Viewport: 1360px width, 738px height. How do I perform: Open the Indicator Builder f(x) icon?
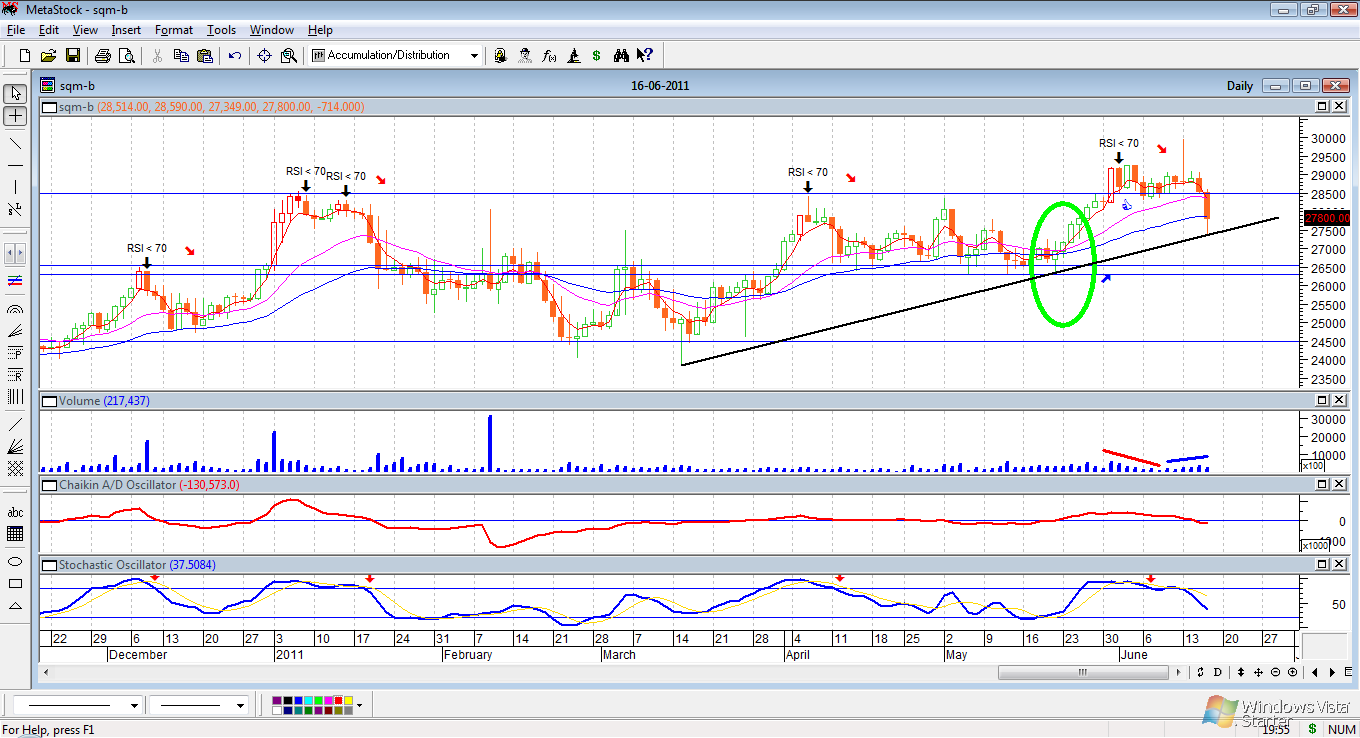549,56
